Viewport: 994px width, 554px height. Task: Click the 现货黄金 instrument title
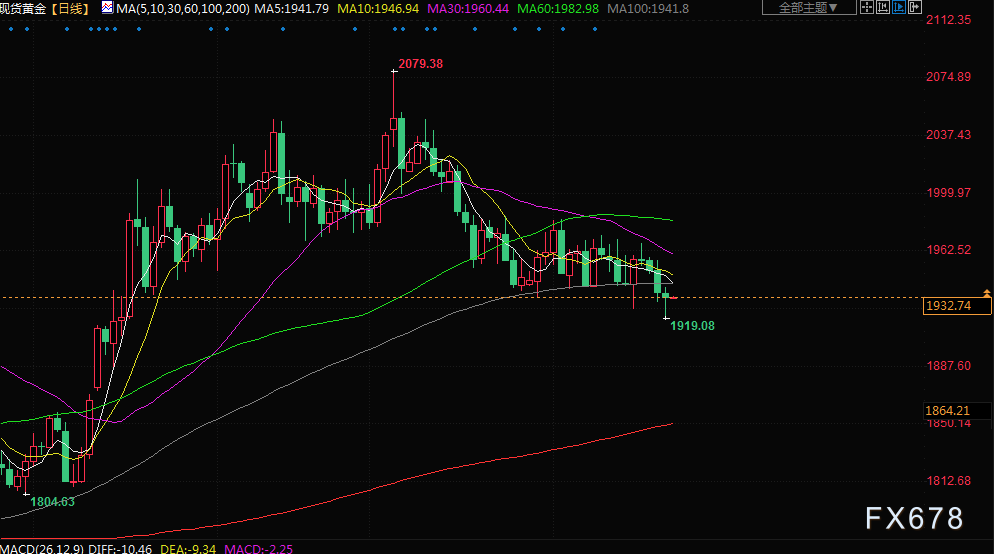click(x=23, y=9)
